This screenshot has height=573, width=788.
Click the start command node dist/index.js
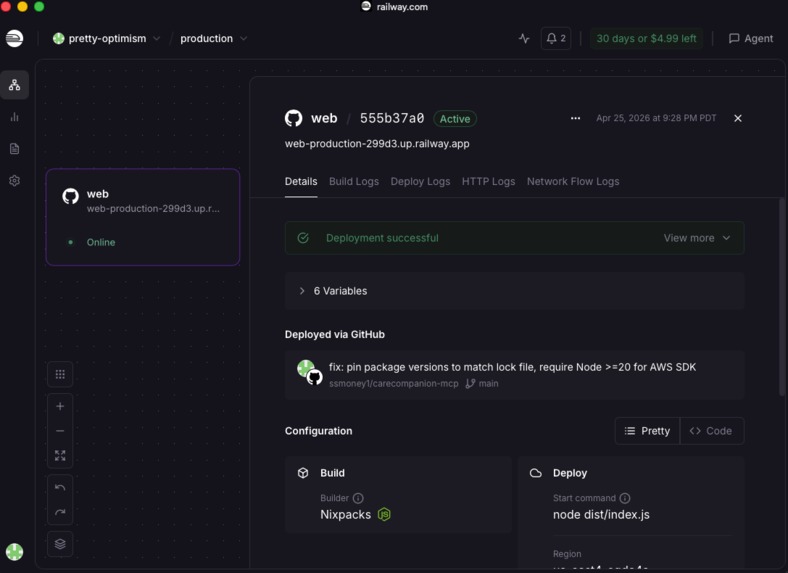click(601, 515)
